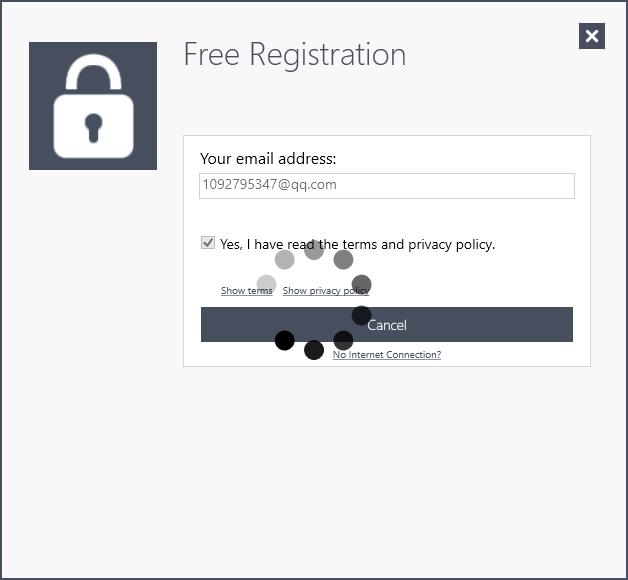Click the No Internet Connection? link
The width and height of the screenshot is (628, 580).
click(x=387, y=354)
